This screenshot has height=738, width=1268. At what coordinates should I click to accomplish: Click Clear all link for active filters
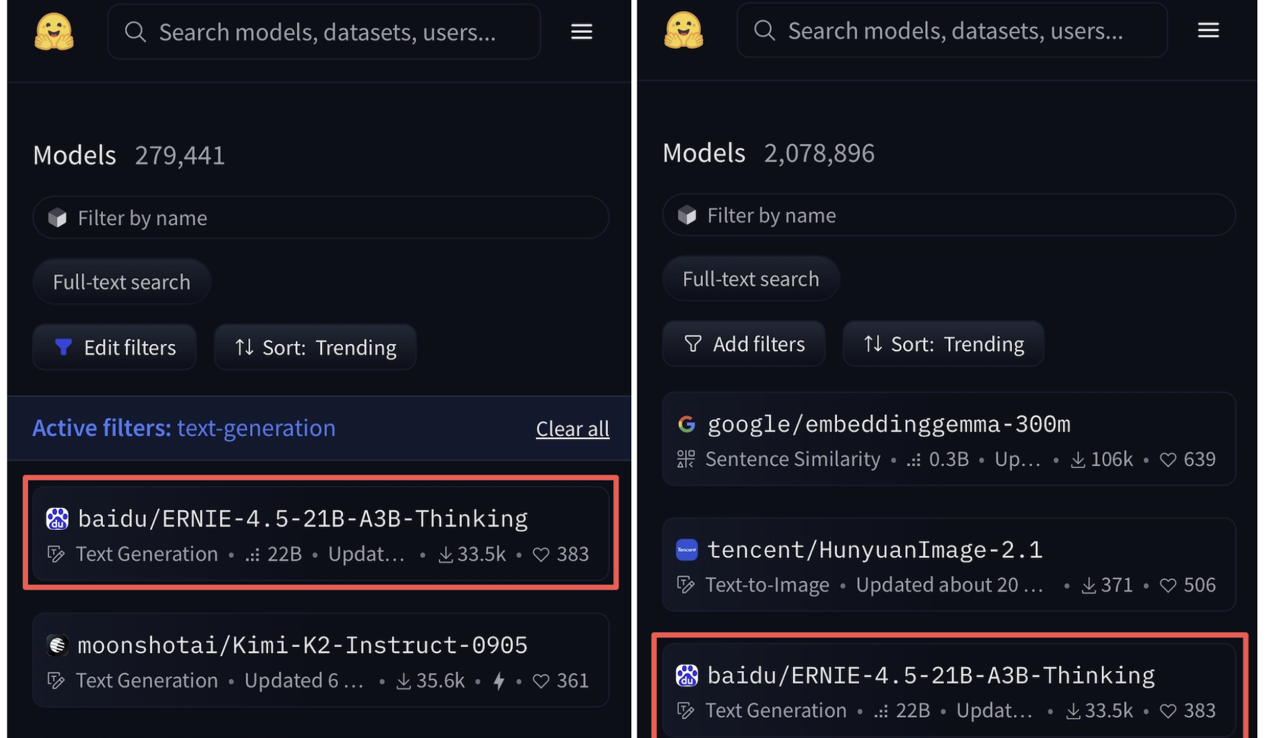click(x=572, y=429)
